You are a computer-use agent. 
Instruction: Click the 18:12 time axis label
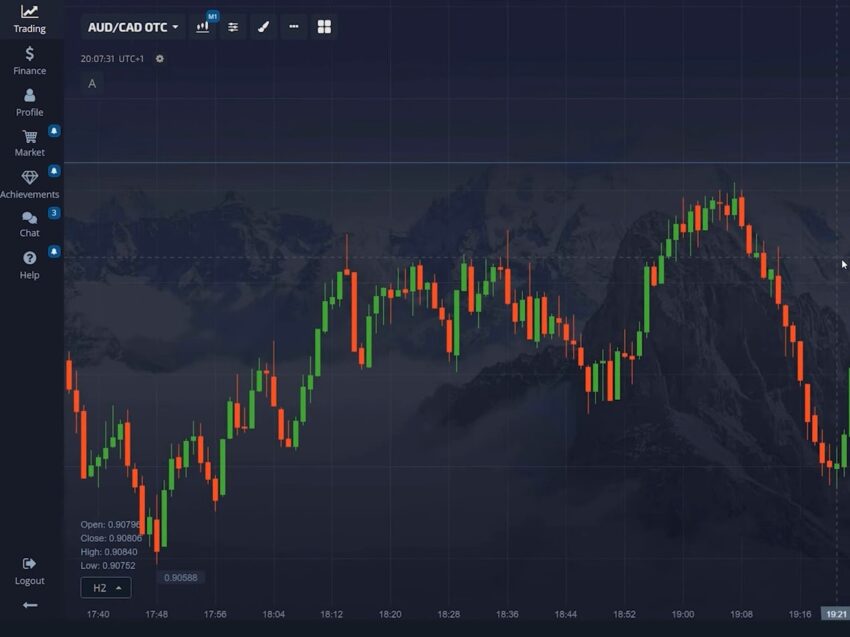pos(332,614)
